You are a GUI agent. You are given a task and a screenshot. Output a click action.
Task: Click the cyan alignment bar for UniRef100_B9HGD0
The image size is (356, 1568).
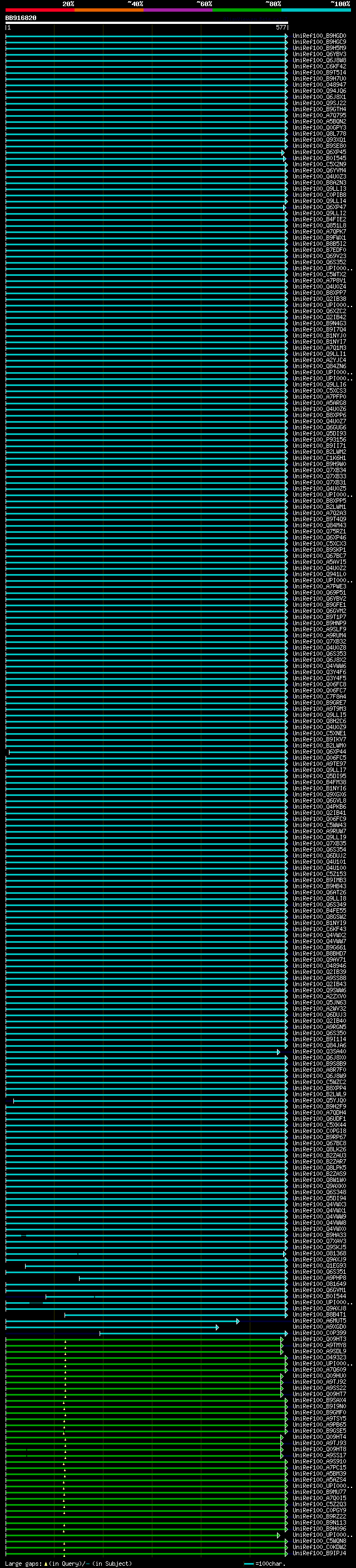click(x=147, y=36)
